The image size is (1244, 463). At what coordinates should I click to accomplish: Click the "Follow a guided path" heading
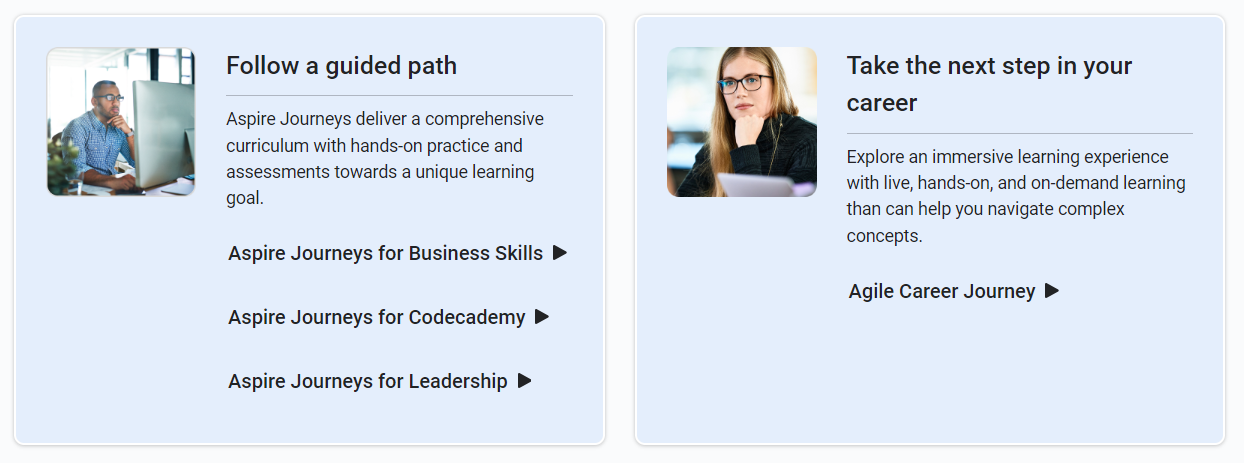click(x=341, y=66)
